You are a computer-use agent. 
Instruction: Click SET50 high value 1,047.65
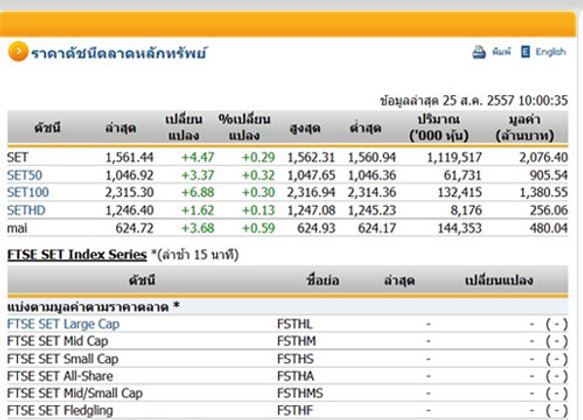point(311,175)
